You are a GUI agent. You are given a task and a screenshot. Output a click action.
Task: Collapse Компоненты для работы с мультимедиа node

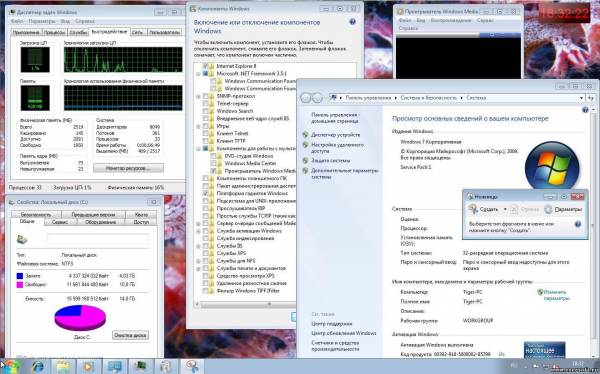[x=199, y=149]
